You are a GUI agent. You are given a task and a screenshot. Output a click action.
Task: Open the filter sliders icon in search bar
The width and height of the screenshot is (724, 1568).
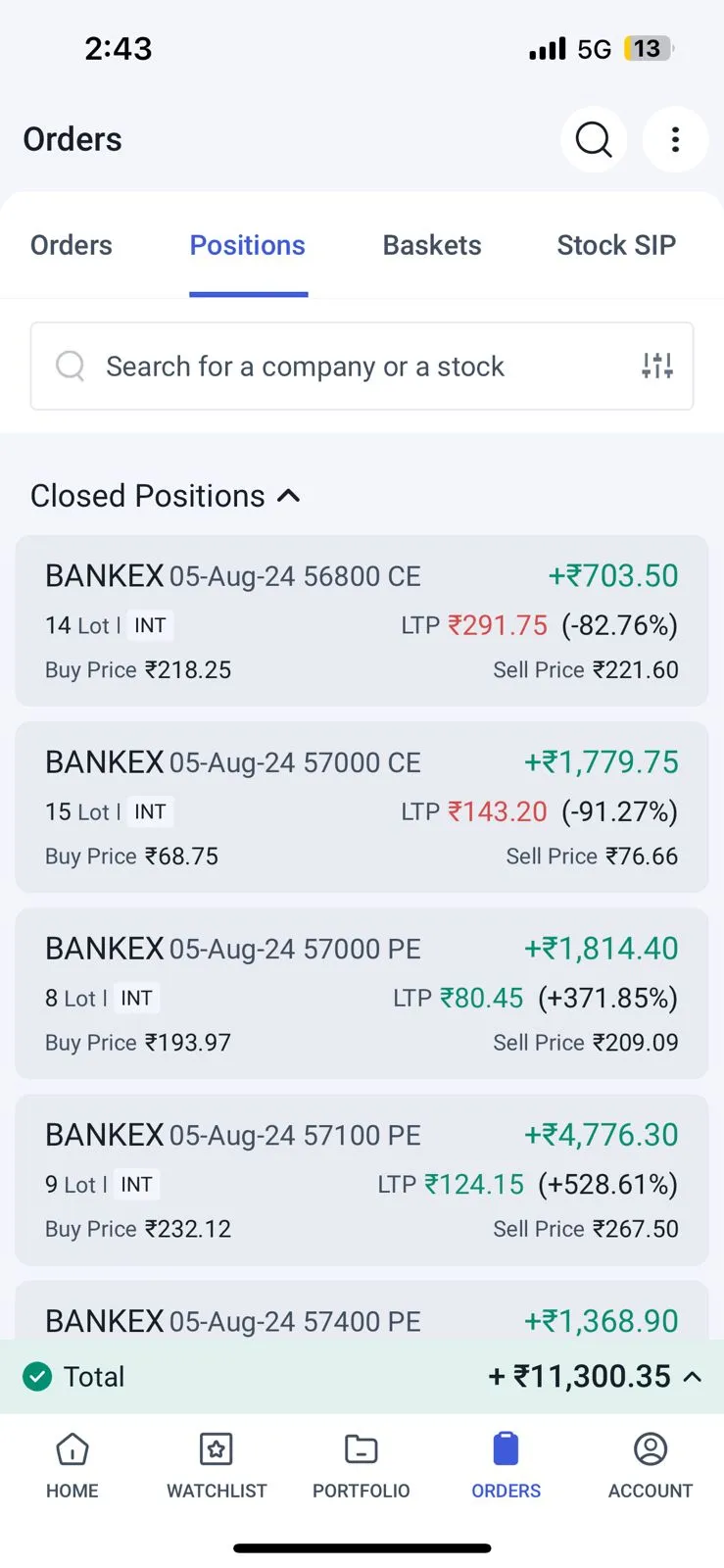pos(657,367)
